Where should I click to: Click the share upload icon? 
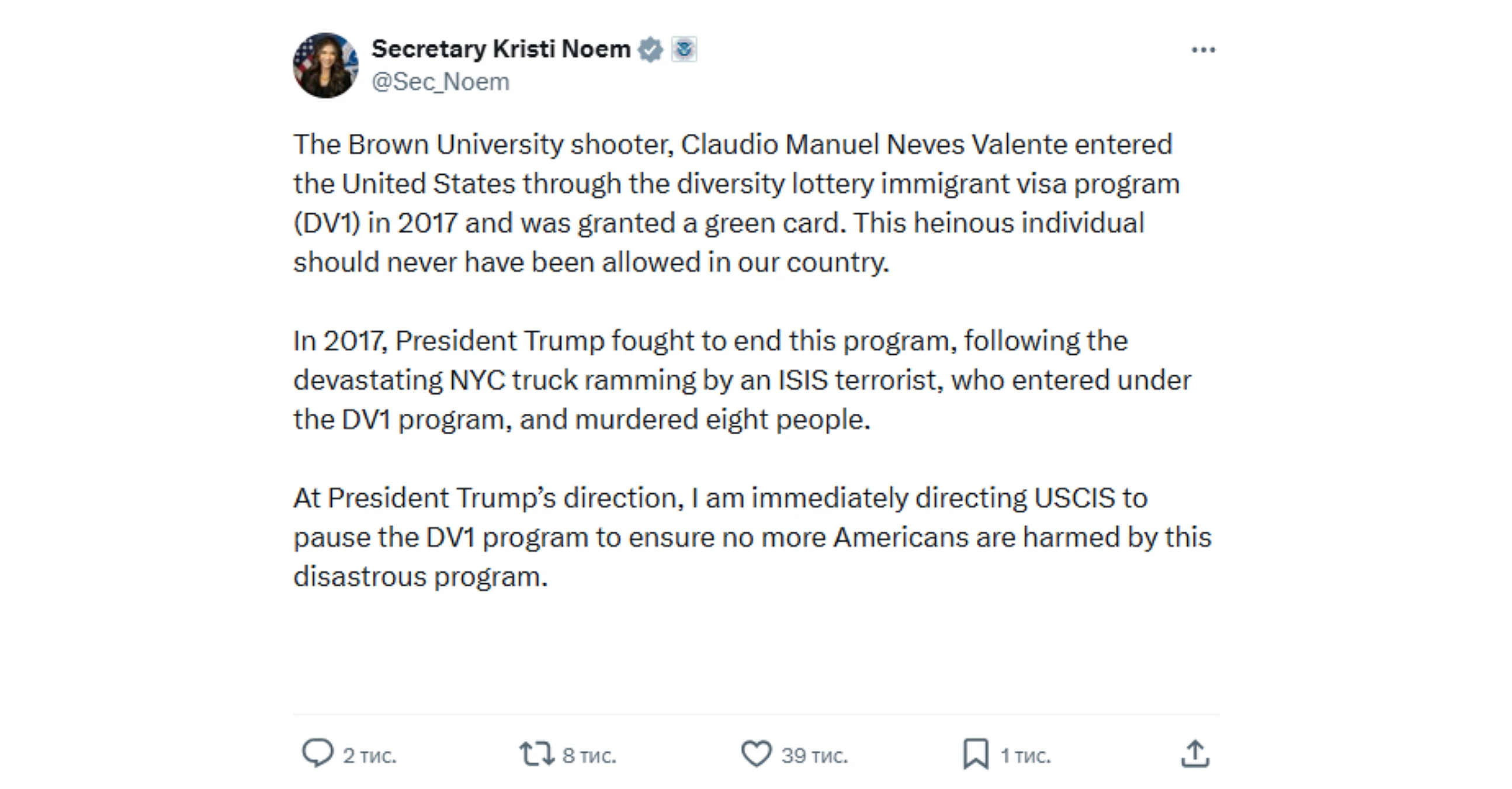[1195, 754]
